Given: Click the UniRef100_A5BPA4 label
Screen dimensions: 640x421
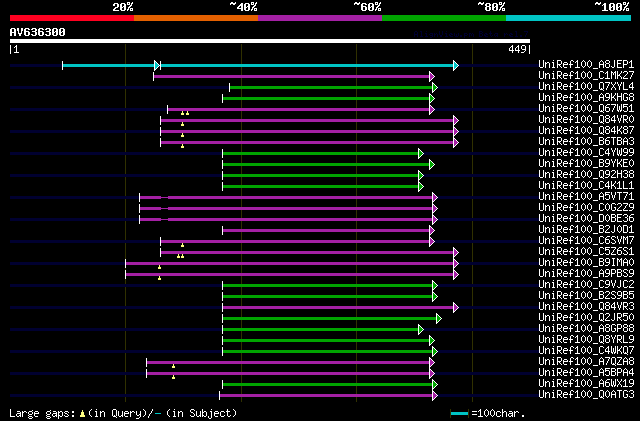Looking at the screenshot, I should [586, 373].
